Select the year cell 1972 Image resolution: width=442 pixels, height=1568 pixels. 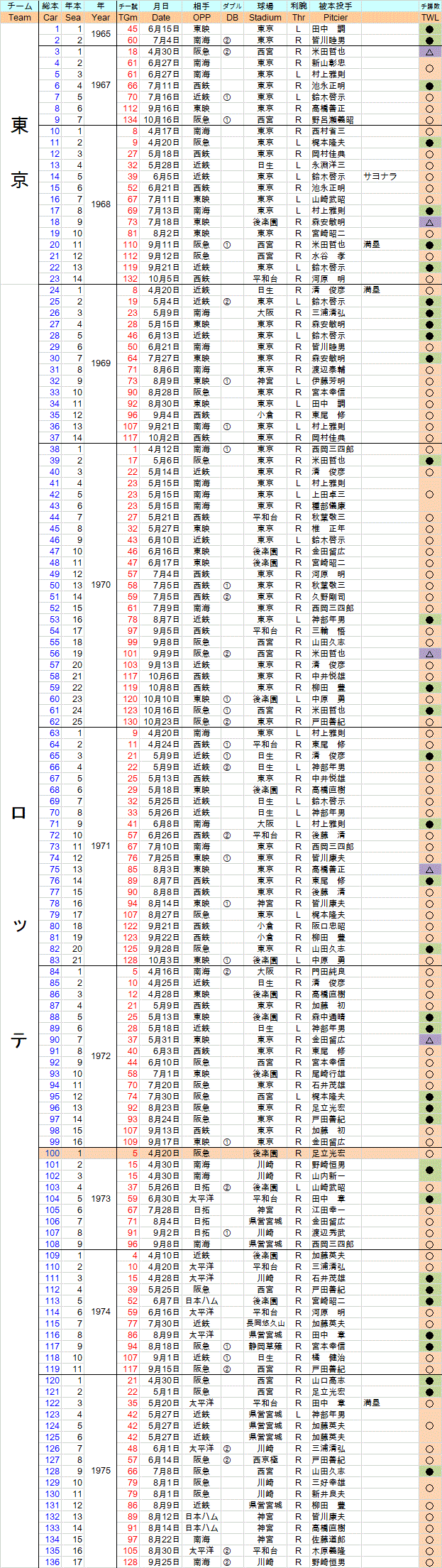pyautogui.click(x=101, y=1057)
